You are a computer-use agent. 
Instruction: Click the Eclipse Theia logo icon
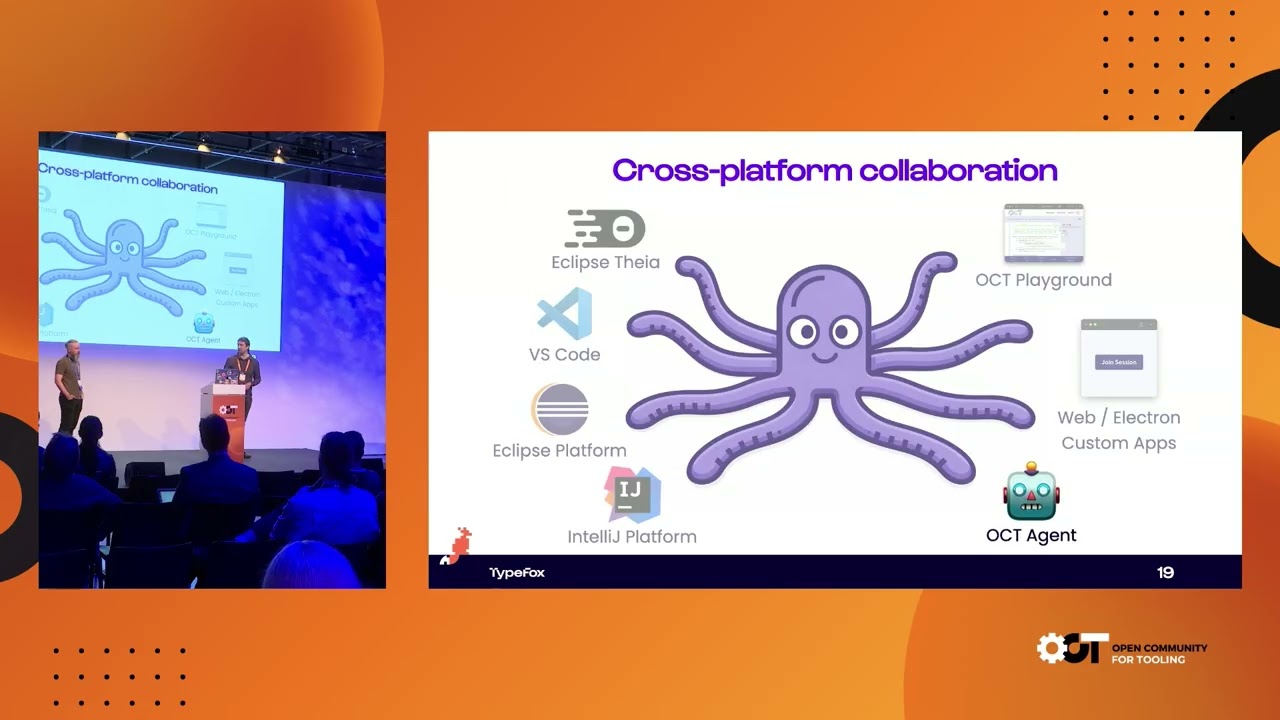click(605, 229)
